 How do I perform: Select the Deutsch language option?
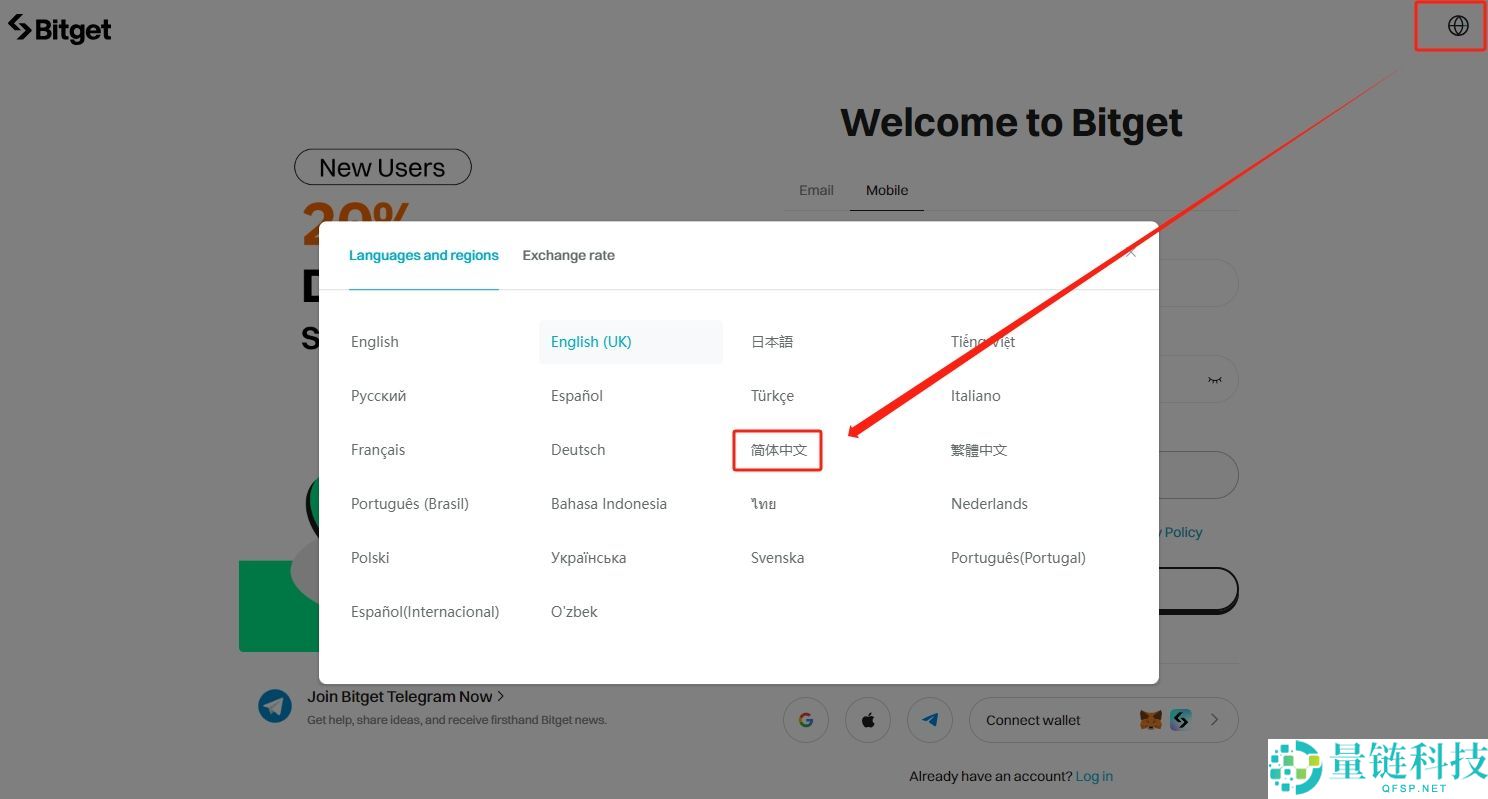tap(578, 449)
